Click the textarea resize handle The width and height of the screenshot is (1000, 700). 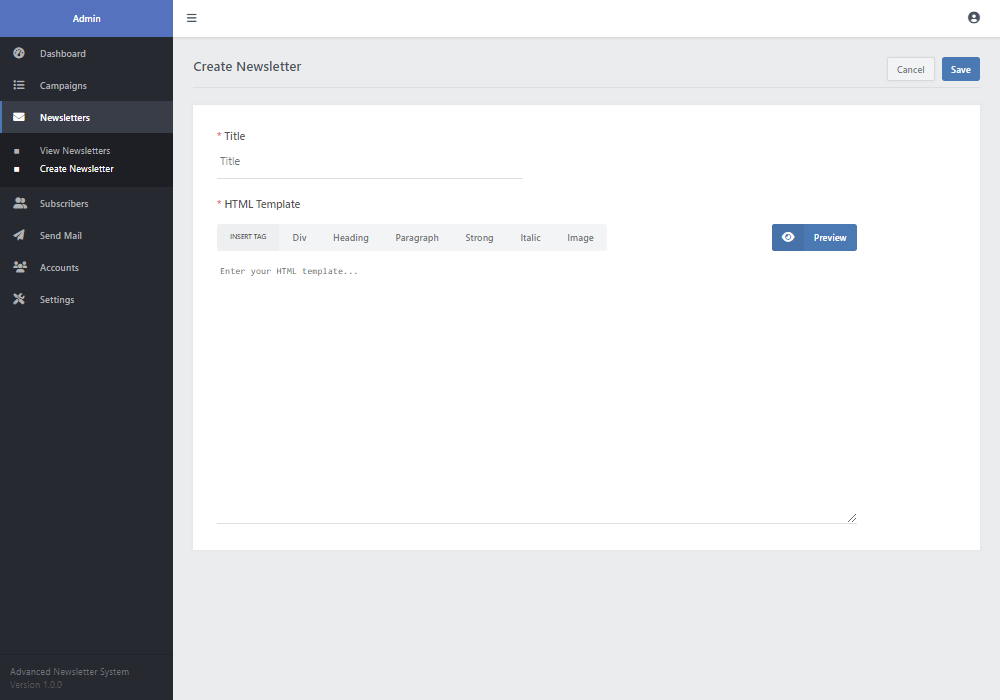point(852,518)
